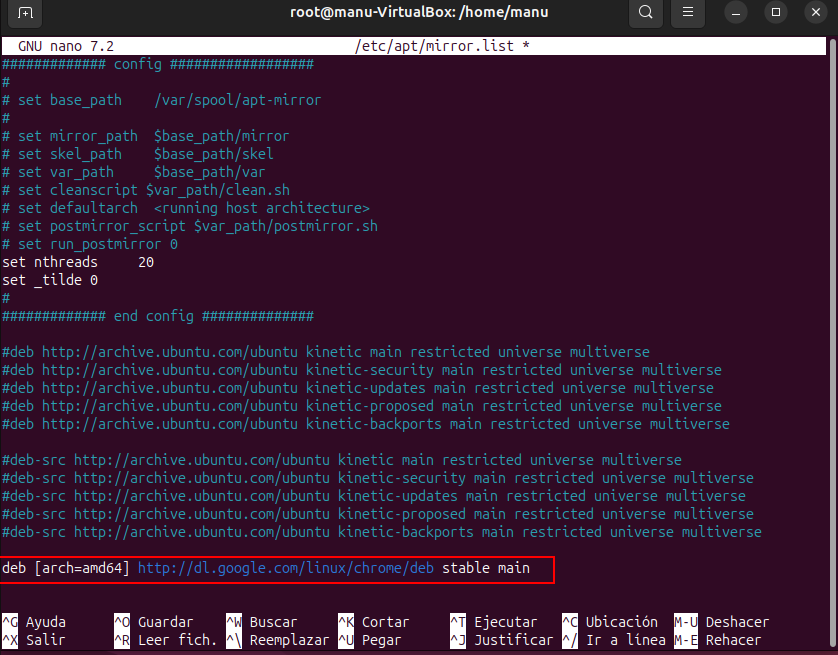Minimize the terminal window
Screen dimensions: 838x655
click(x=739, y=13)
